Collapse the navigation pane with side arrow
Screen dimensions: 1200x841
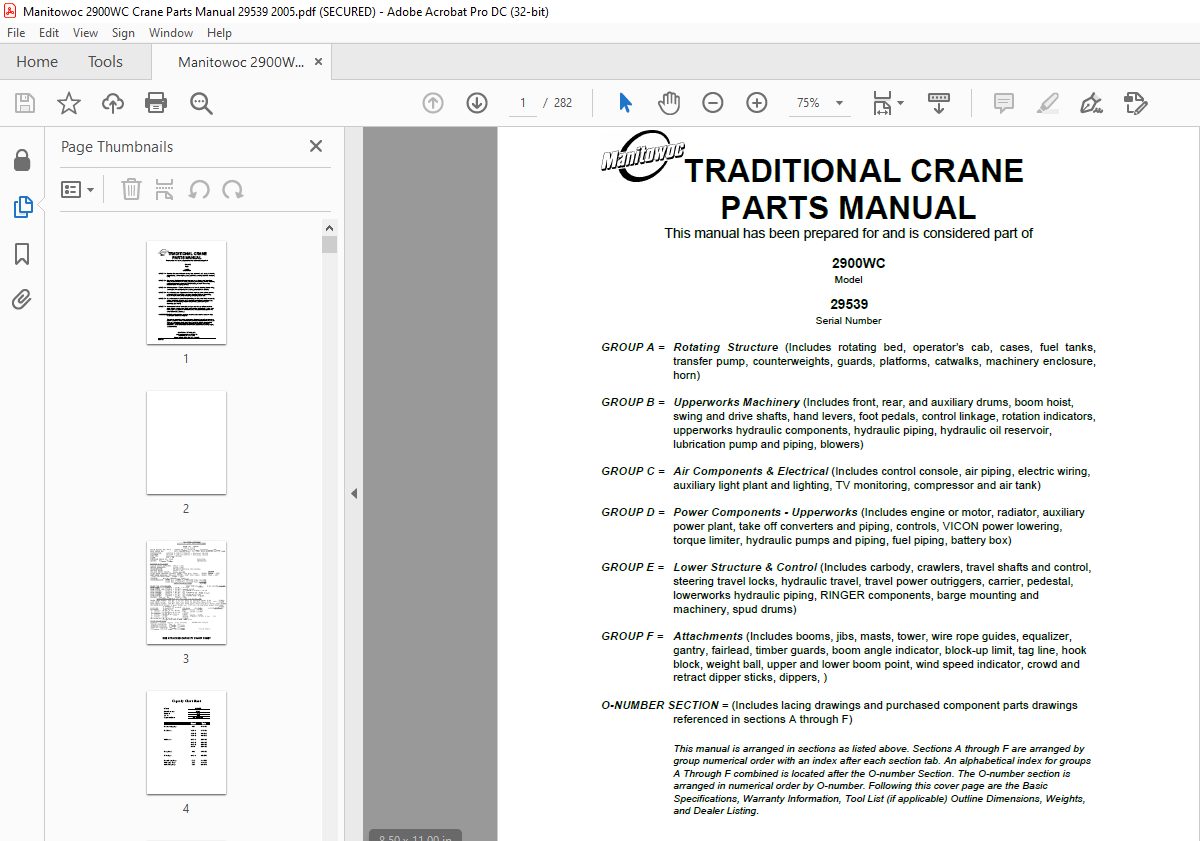tap(354, 493)
